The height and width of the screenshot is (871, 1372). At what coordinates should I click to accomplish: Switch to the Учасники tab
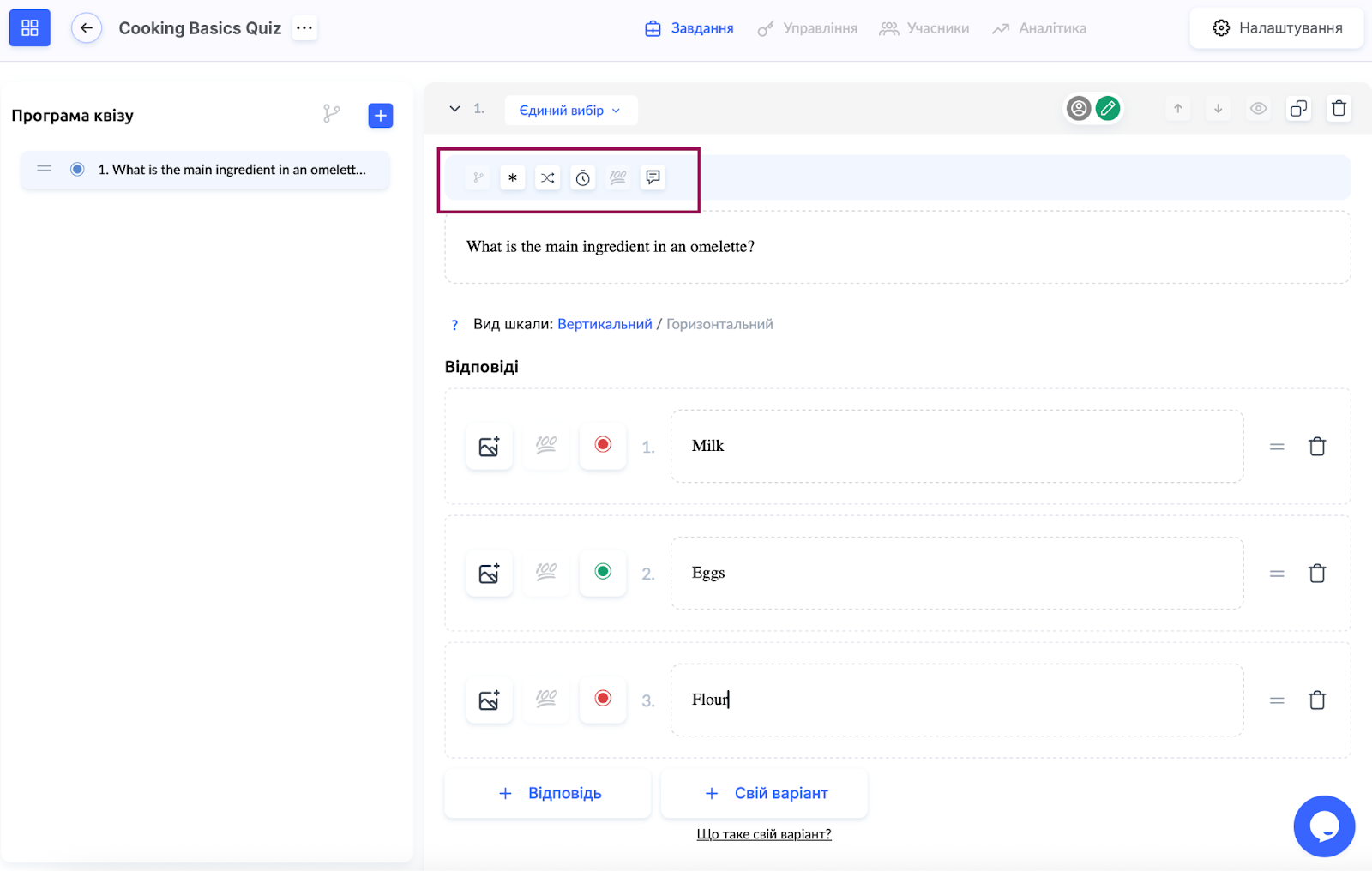pos(924,28)
